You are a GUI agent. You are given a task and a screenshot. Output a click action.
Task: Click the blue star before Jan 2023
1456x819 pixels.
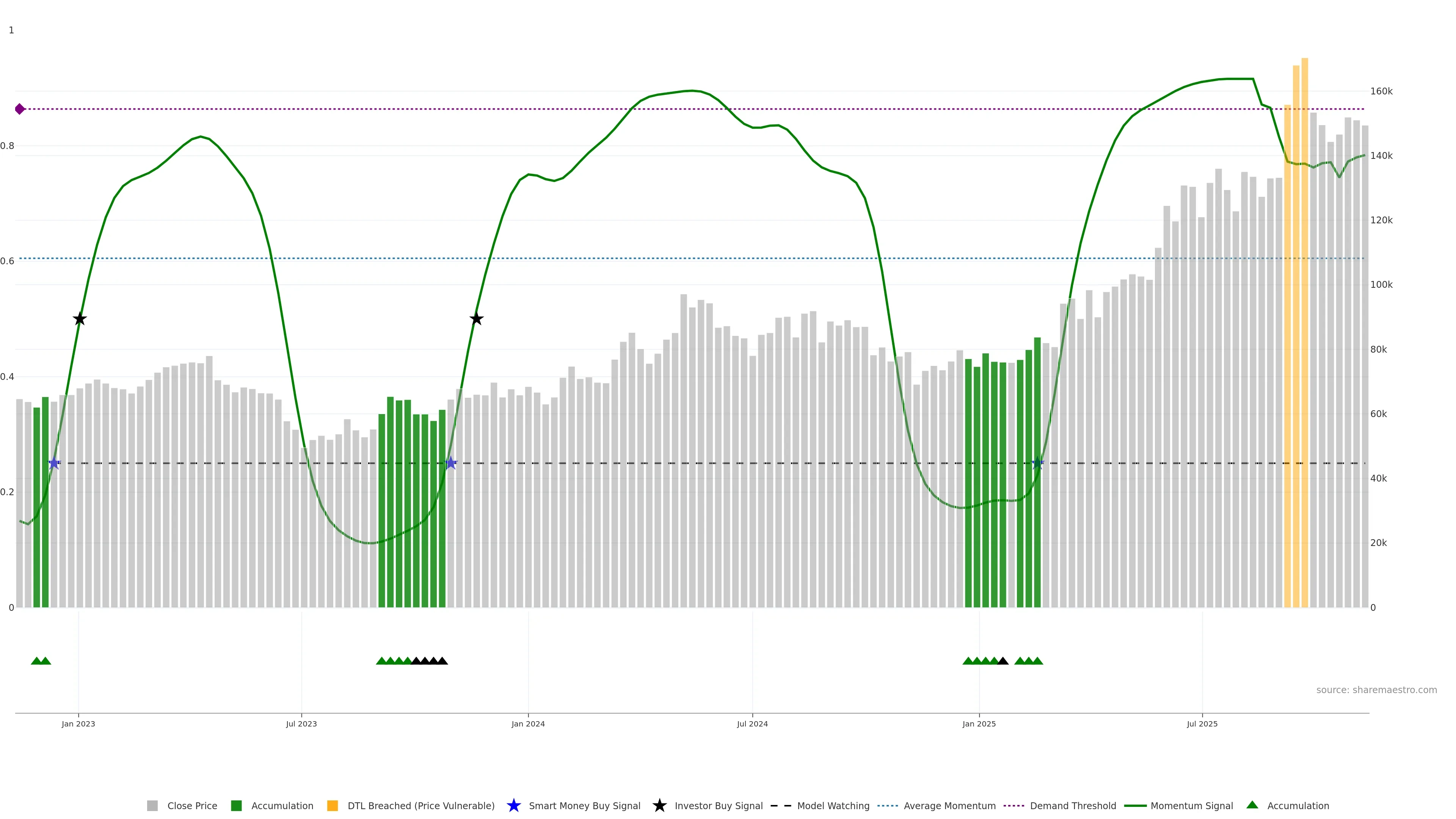pyautogui.click(x=54, y=463)
